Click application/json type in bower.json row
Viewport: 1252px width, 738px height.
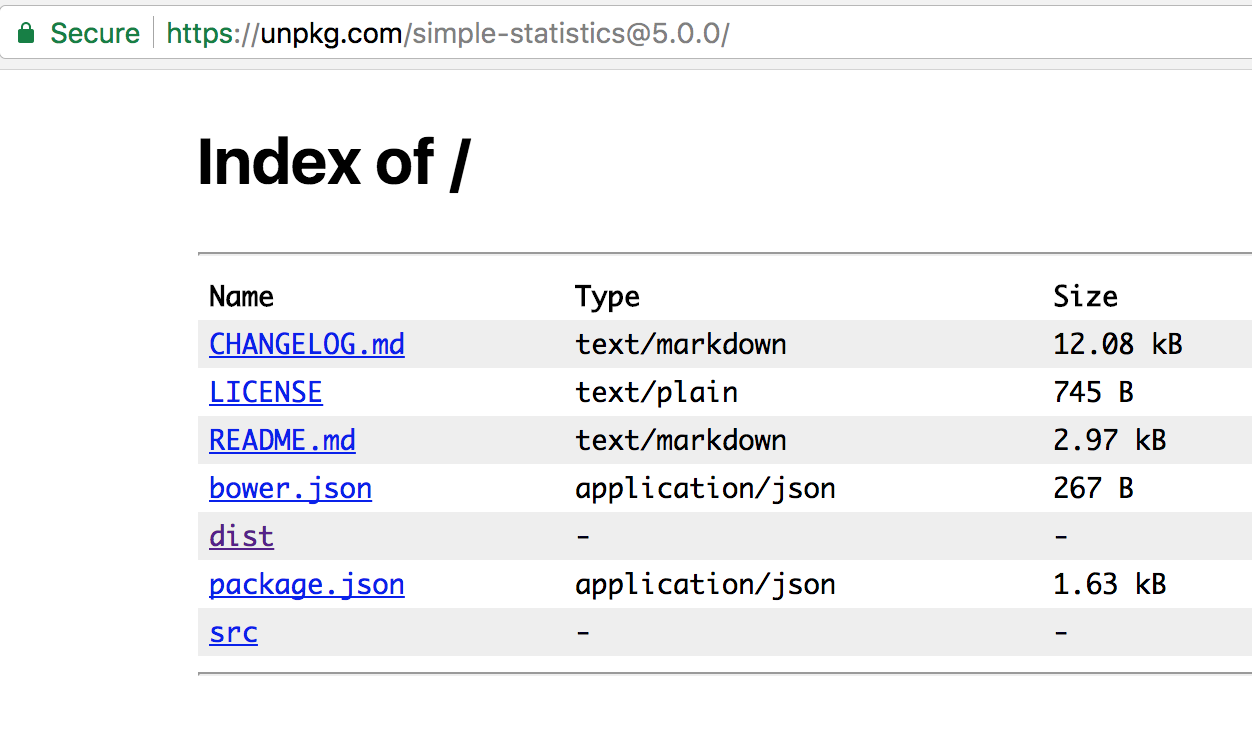tap(705, 488)
